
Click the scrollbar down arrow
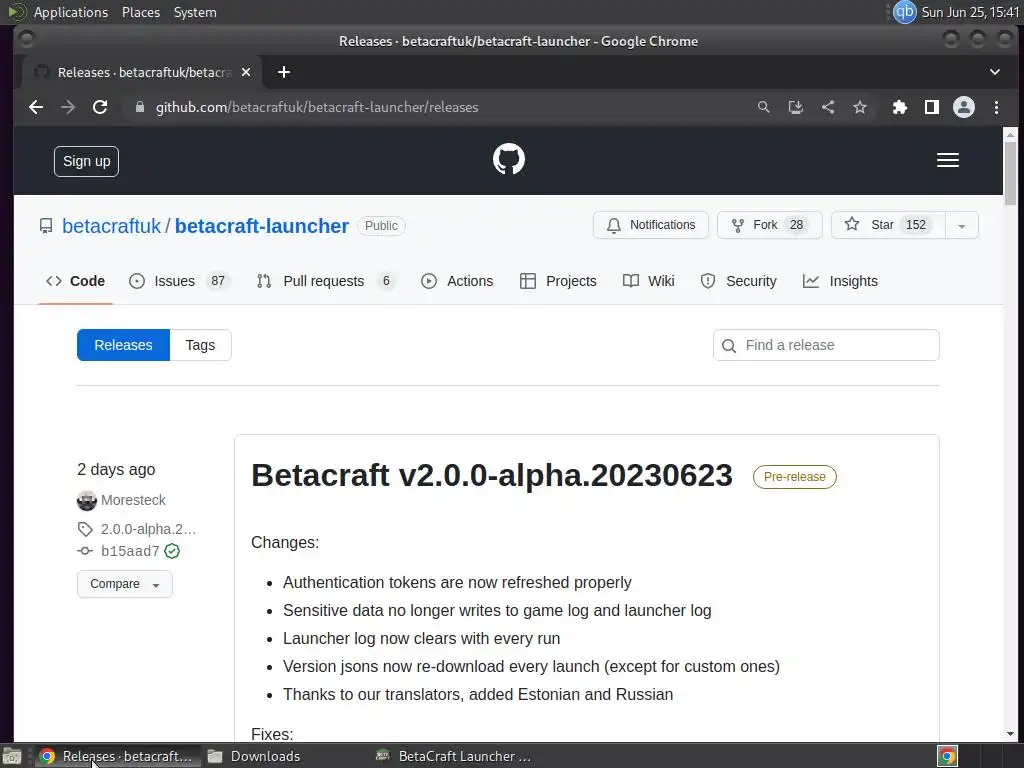[1010, 733]
